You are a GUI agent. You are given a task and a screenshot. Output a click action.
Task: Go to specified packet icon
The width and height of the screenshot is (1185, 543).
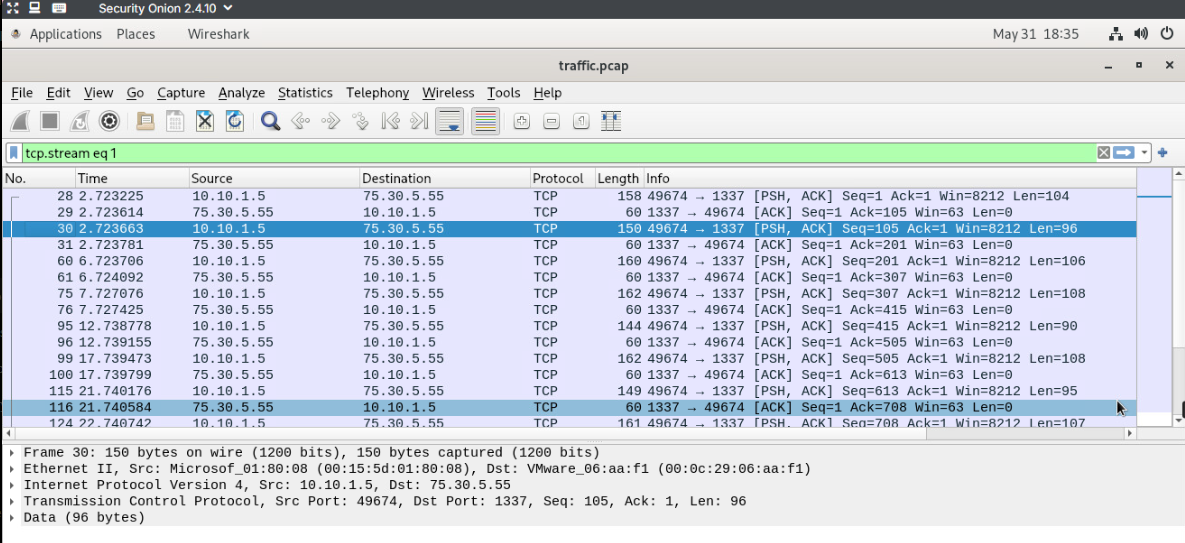pyautogui.click(x=360, y=121)
